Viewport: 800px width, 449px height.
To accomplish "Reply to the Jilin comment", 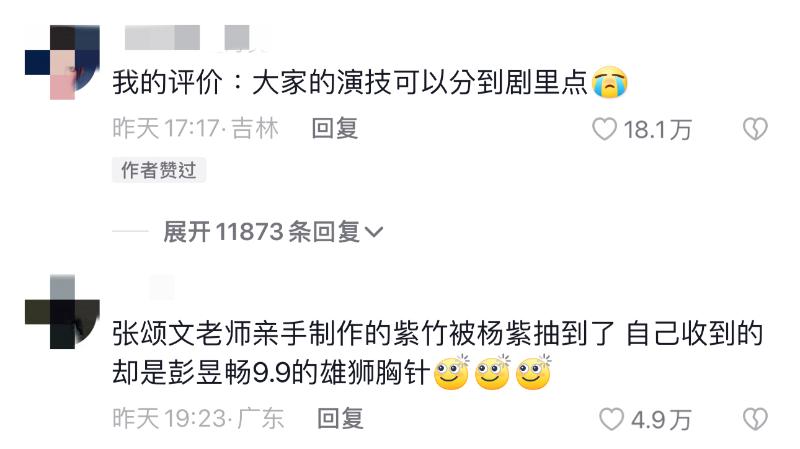I will pyautogui.click(x=335, y=128).
